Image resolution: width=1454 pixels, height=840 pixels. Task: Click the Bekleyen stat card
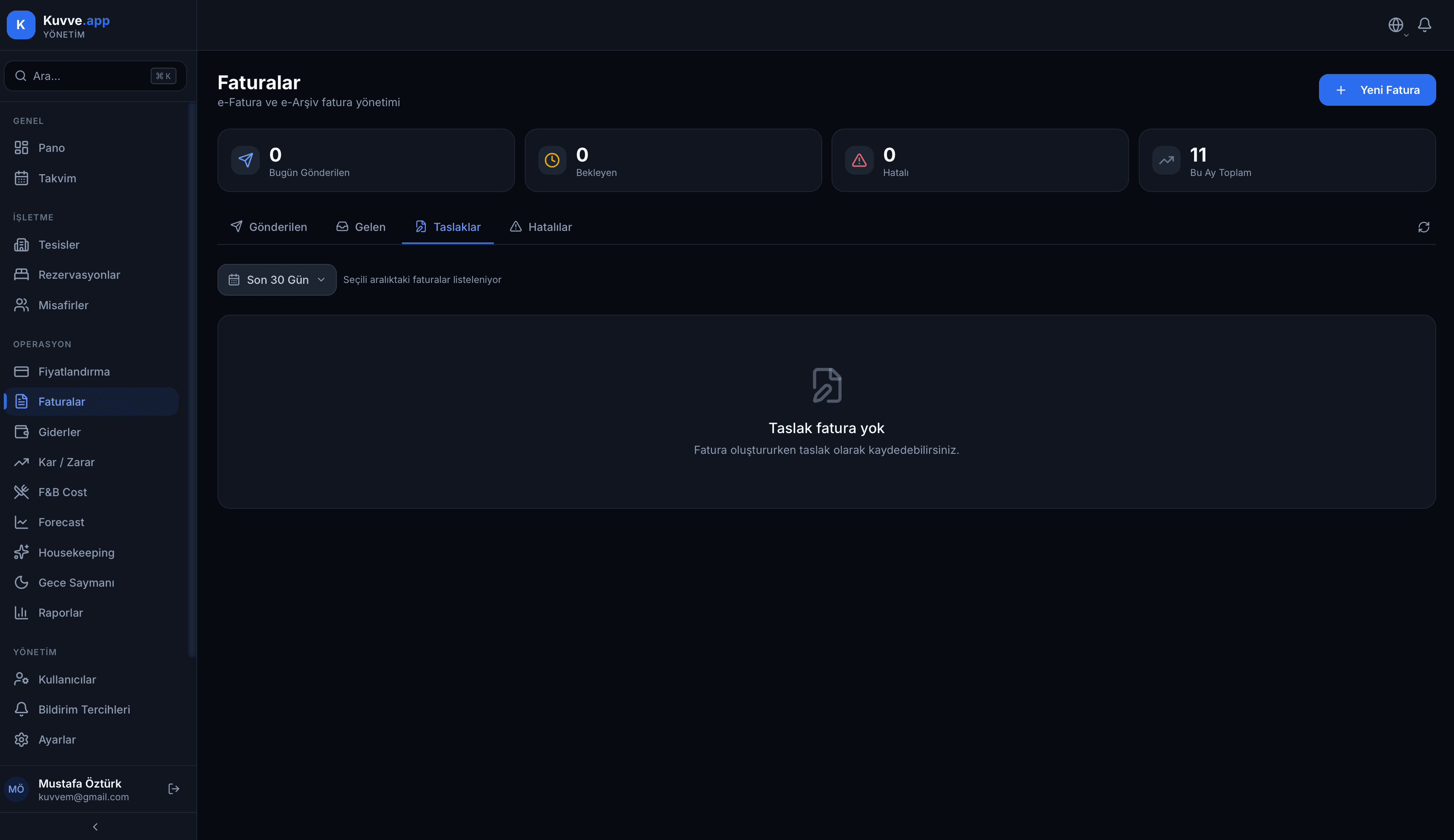point(673,160)
